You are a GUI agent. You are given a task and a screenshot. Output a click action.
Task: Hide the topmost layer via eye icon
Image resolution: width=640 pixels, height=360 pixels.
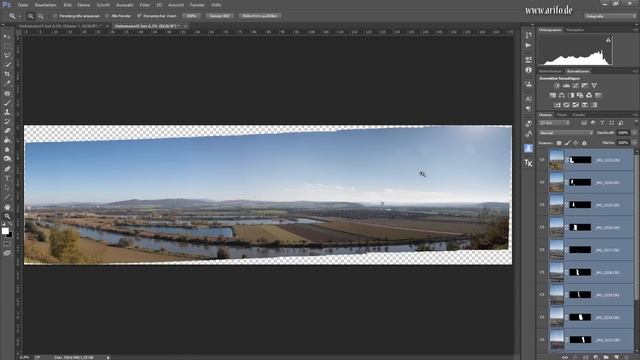[x=542, y=160]
